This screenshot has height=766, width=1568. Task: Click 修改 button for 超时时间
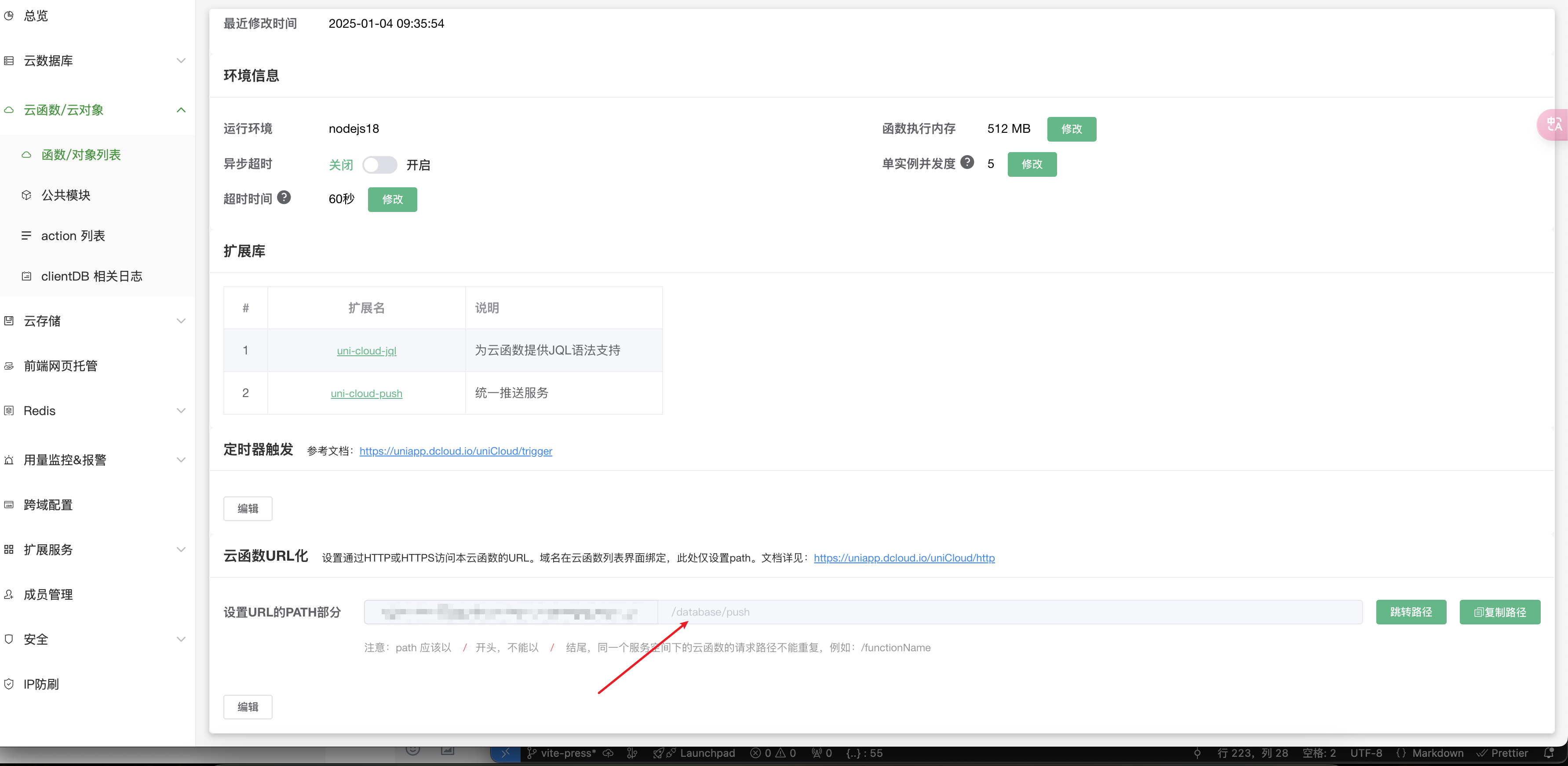[x=392, y=200]
